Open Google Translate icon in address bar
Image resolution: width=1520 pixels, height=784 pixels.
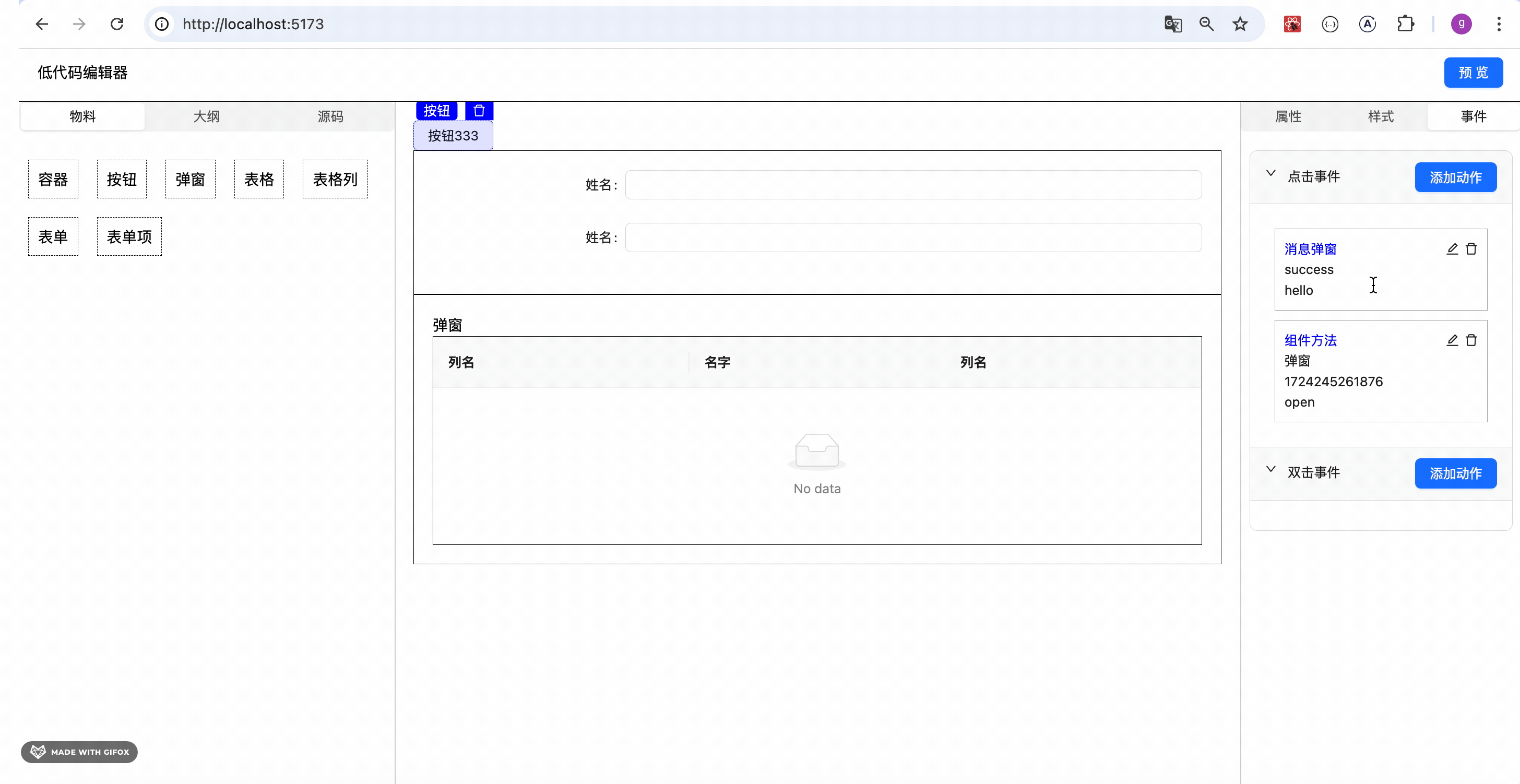coord(1172,24)
